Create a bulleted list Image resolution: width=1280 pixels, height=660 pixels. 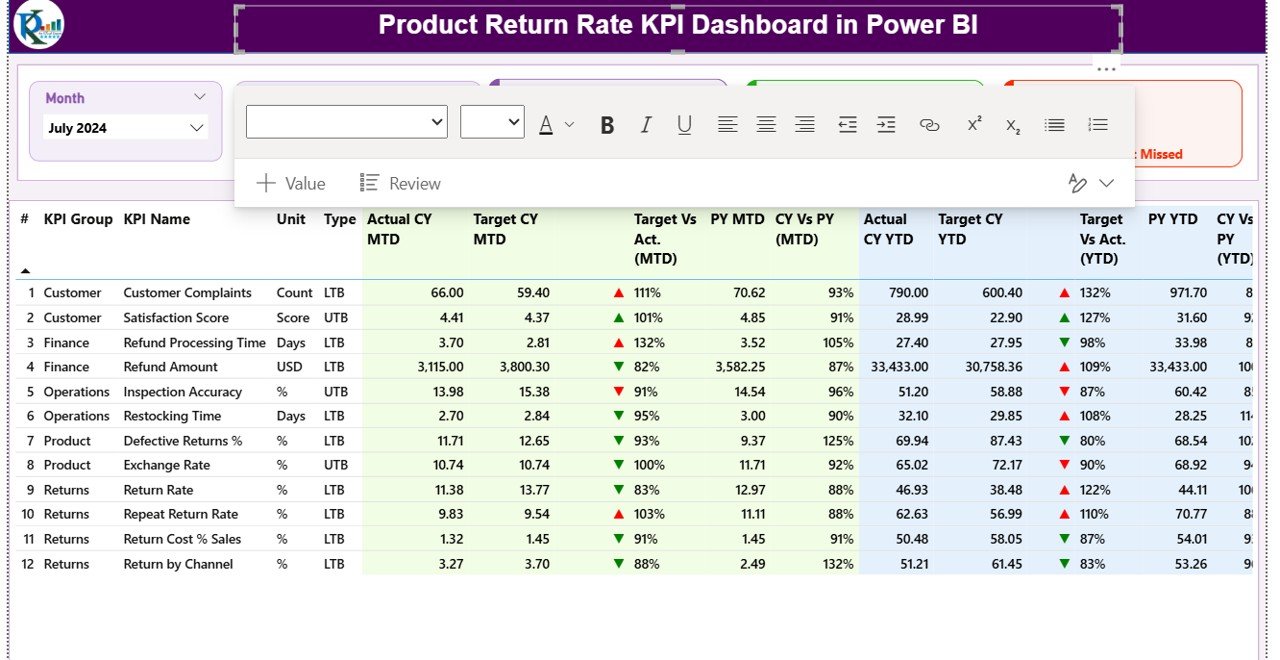coord(1054,124)
